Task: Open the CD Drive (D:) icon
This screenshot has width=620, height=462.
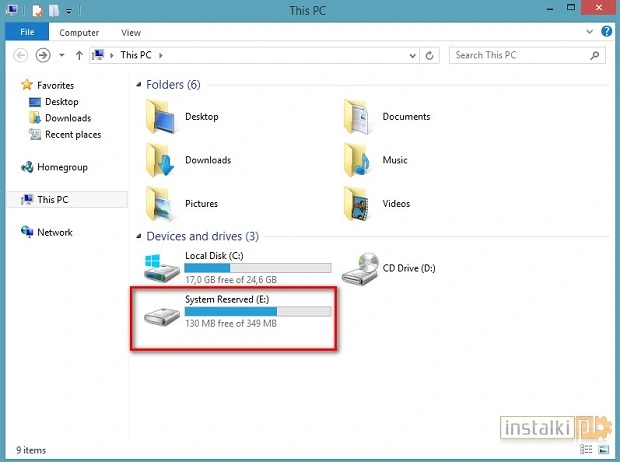Action: (x=359, y=268)
